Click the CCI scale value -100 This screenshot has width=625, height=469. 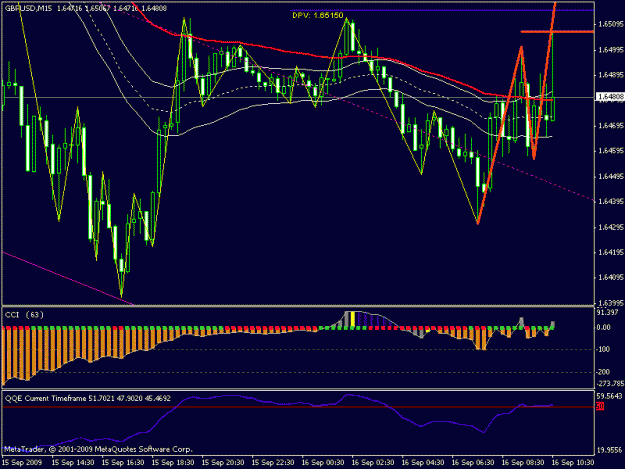603,349
